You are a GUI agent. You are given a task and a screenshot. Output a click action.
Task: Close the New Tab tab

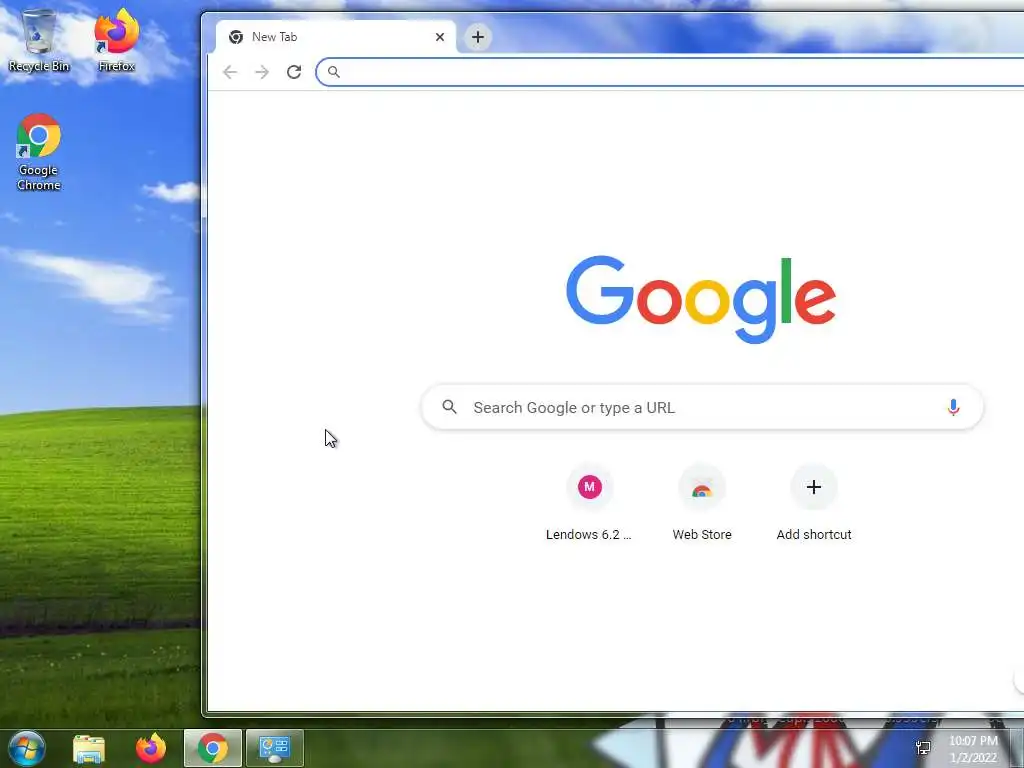click(x=440, y=37)
